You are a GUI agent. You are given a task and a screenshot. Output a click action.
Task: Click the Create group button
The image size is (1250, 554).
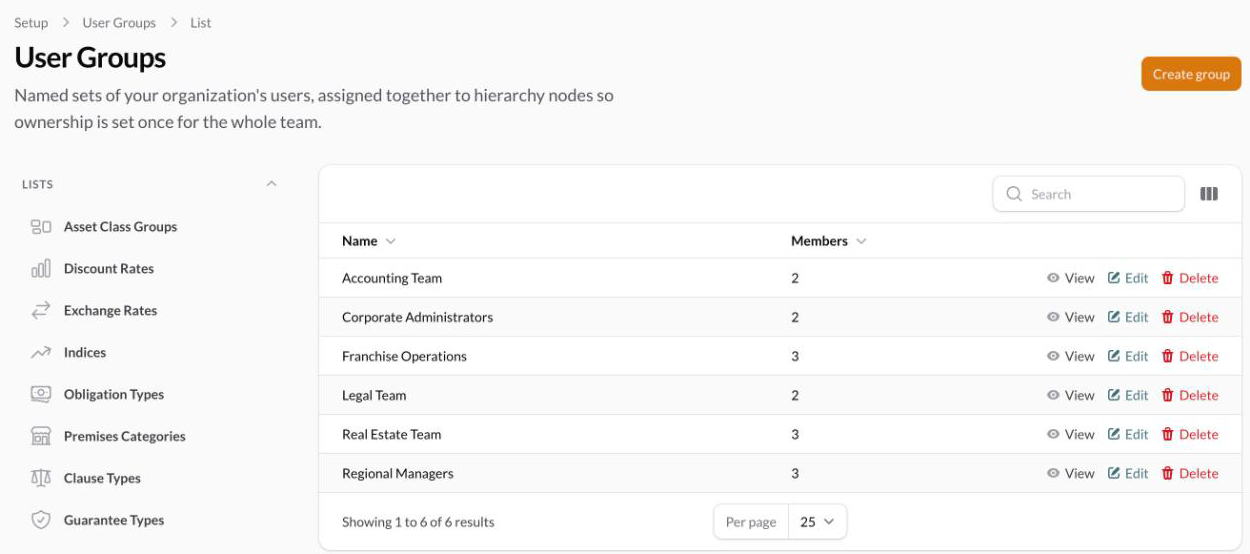pos(1191,74)
